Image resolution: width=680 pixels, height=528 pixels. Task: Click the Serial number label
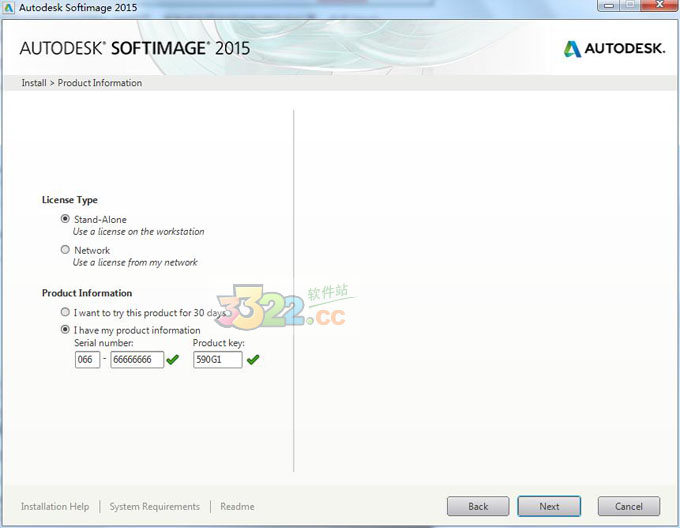click(x=104, y=343)
